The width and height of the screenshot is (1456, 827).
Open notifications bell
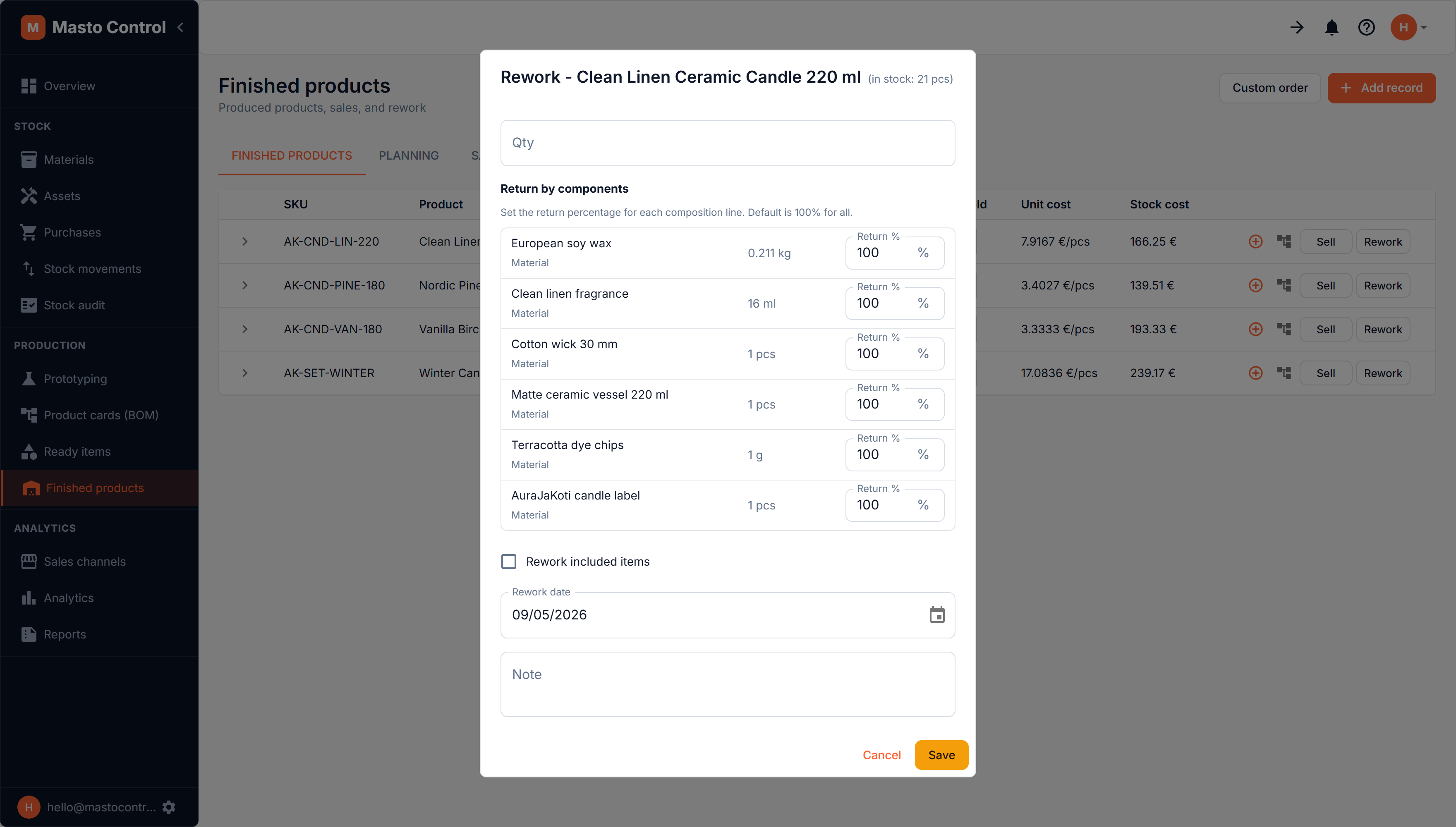tap(1331, 27)
